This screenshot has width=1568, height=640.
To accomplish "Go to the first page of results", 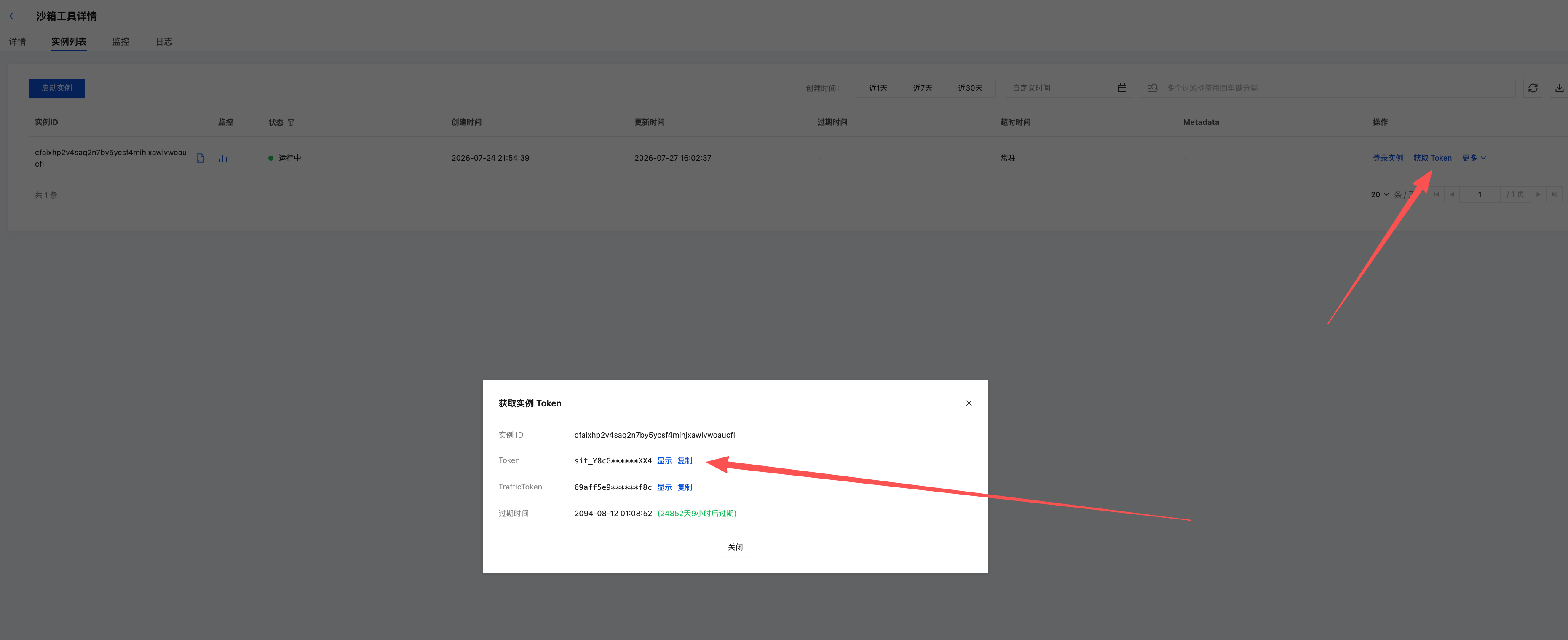I will click(x=1437, y=195).
